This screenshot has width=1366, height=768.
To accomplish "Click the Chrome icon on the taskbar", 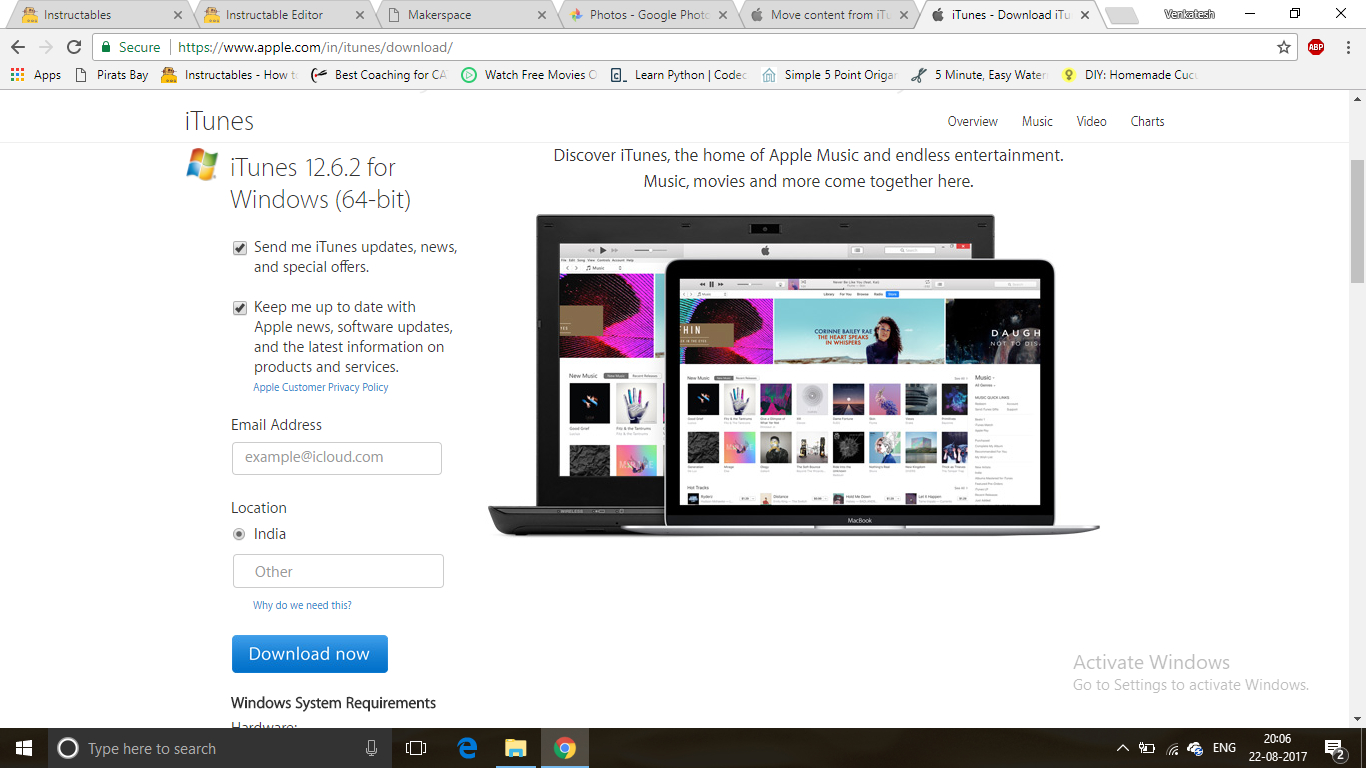I will point(565,748).
